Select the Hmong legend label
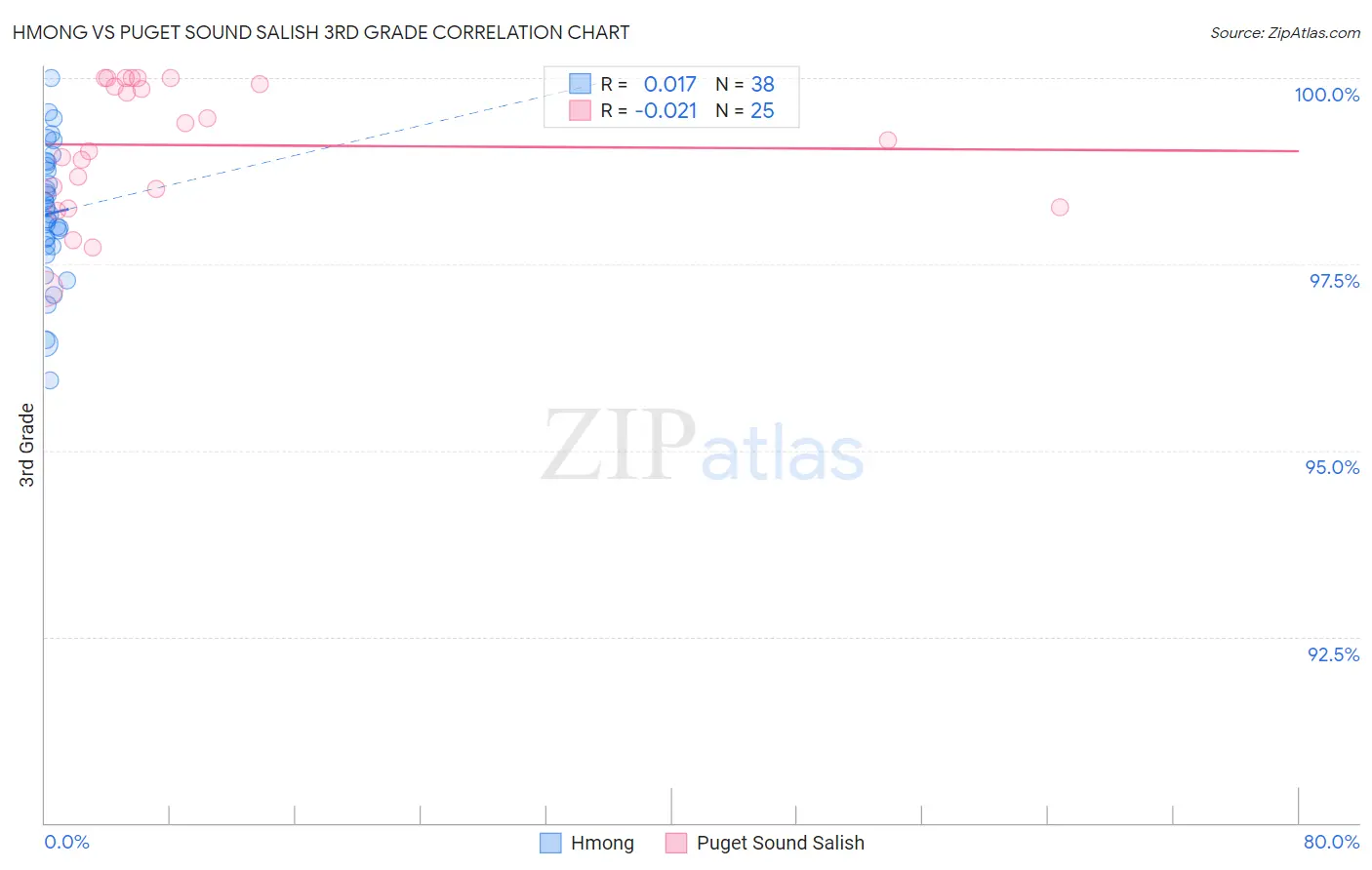The image size is (1372, 870). 602,843
